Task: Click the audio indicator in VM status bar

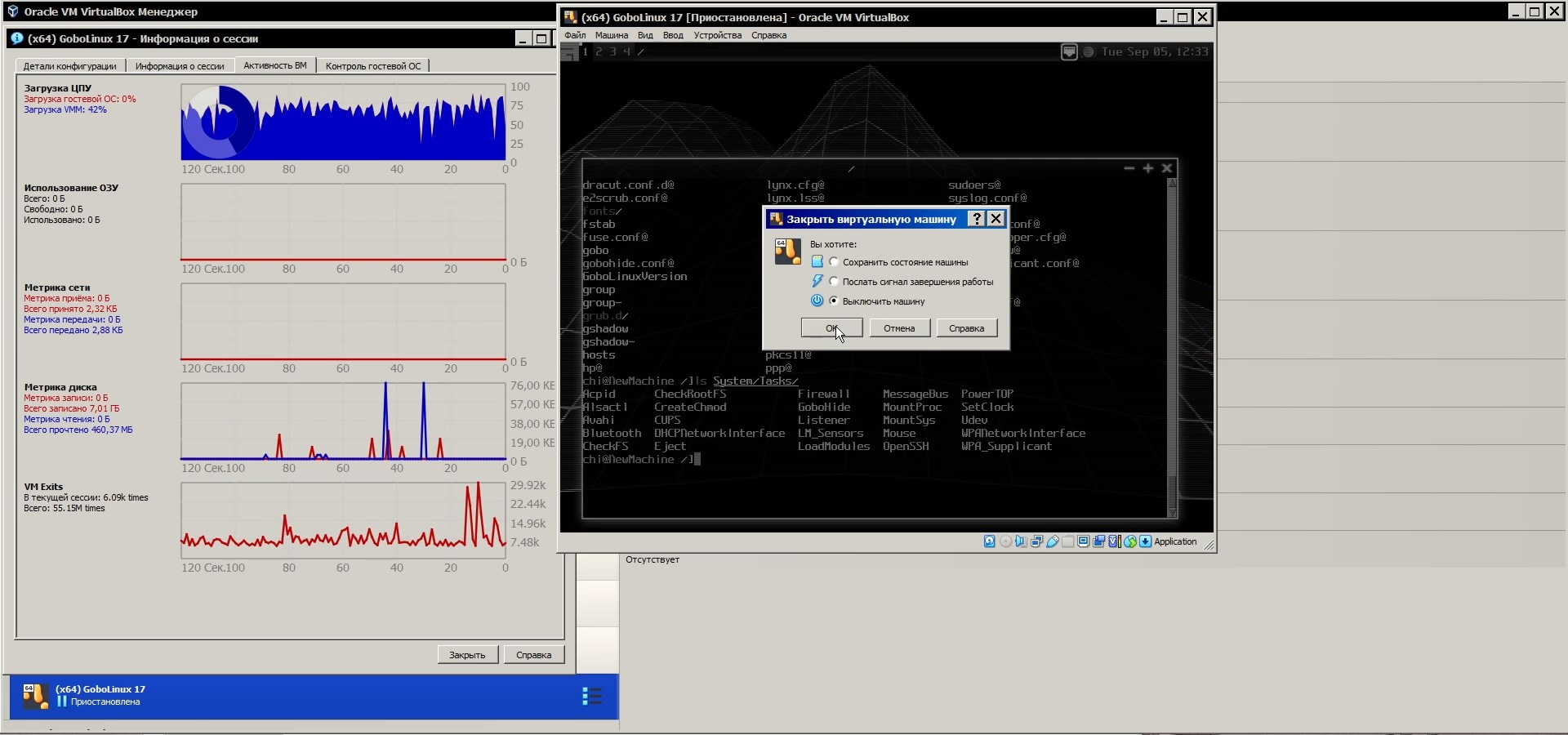Action: (x=1021, y=541)
